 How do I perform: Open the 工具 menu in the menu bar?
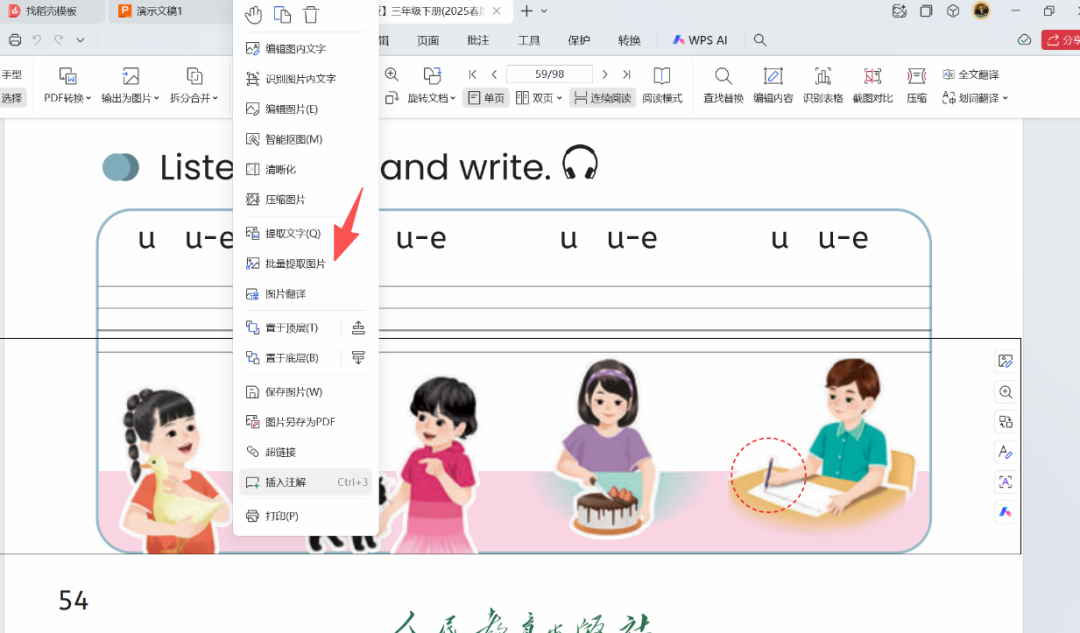(528, 40)
